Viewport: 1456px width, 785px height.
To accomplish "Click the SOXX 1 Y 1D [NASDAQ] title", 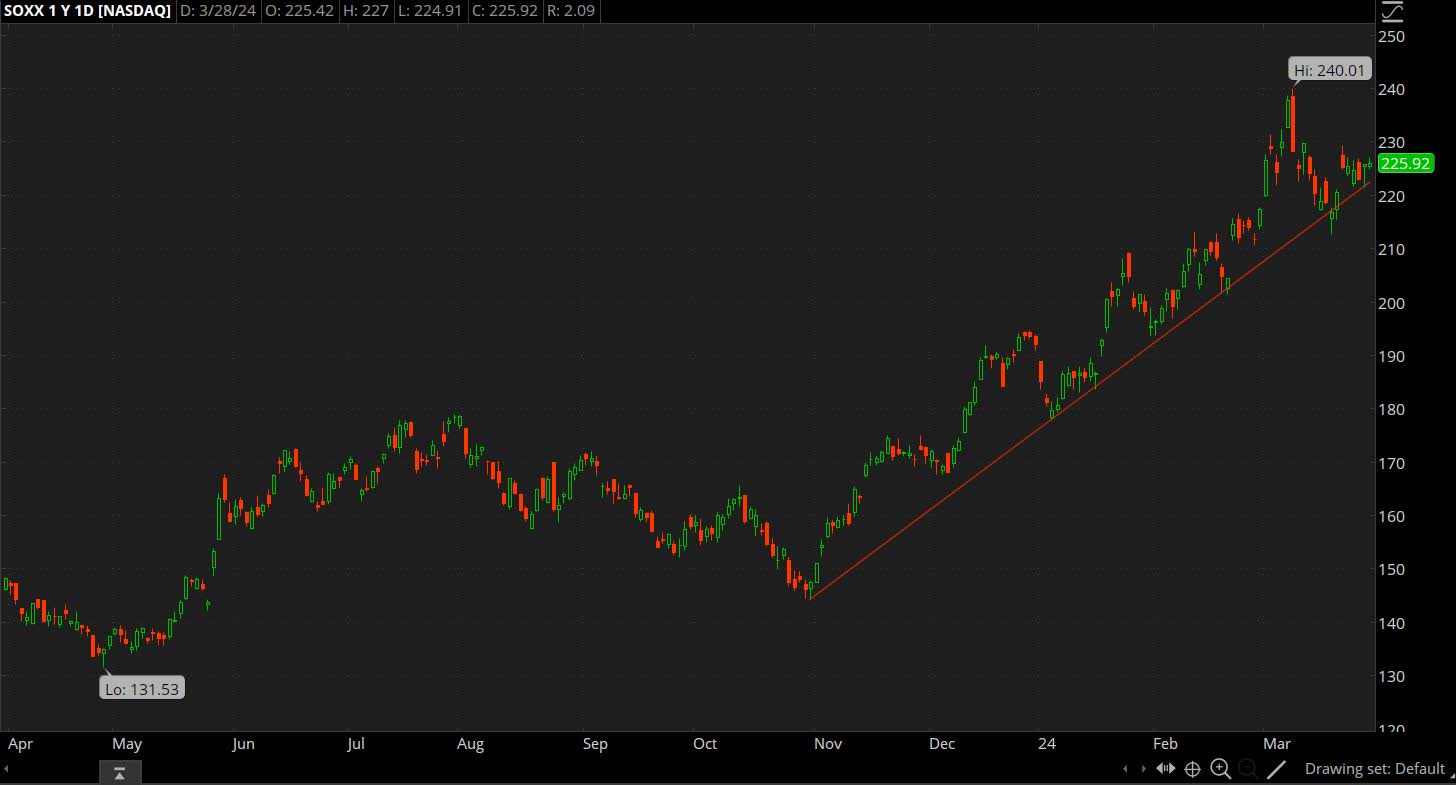I will pos(87,11).
